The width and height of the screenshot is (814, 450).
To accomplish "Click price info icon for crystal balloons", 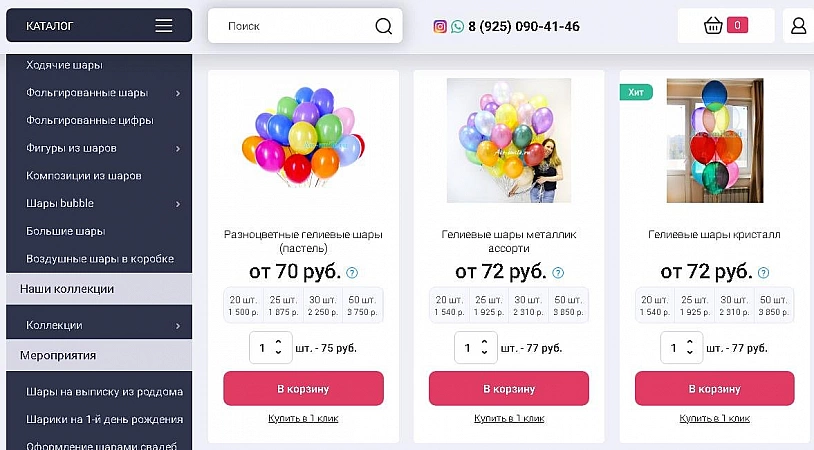I will tap(764, 272).
